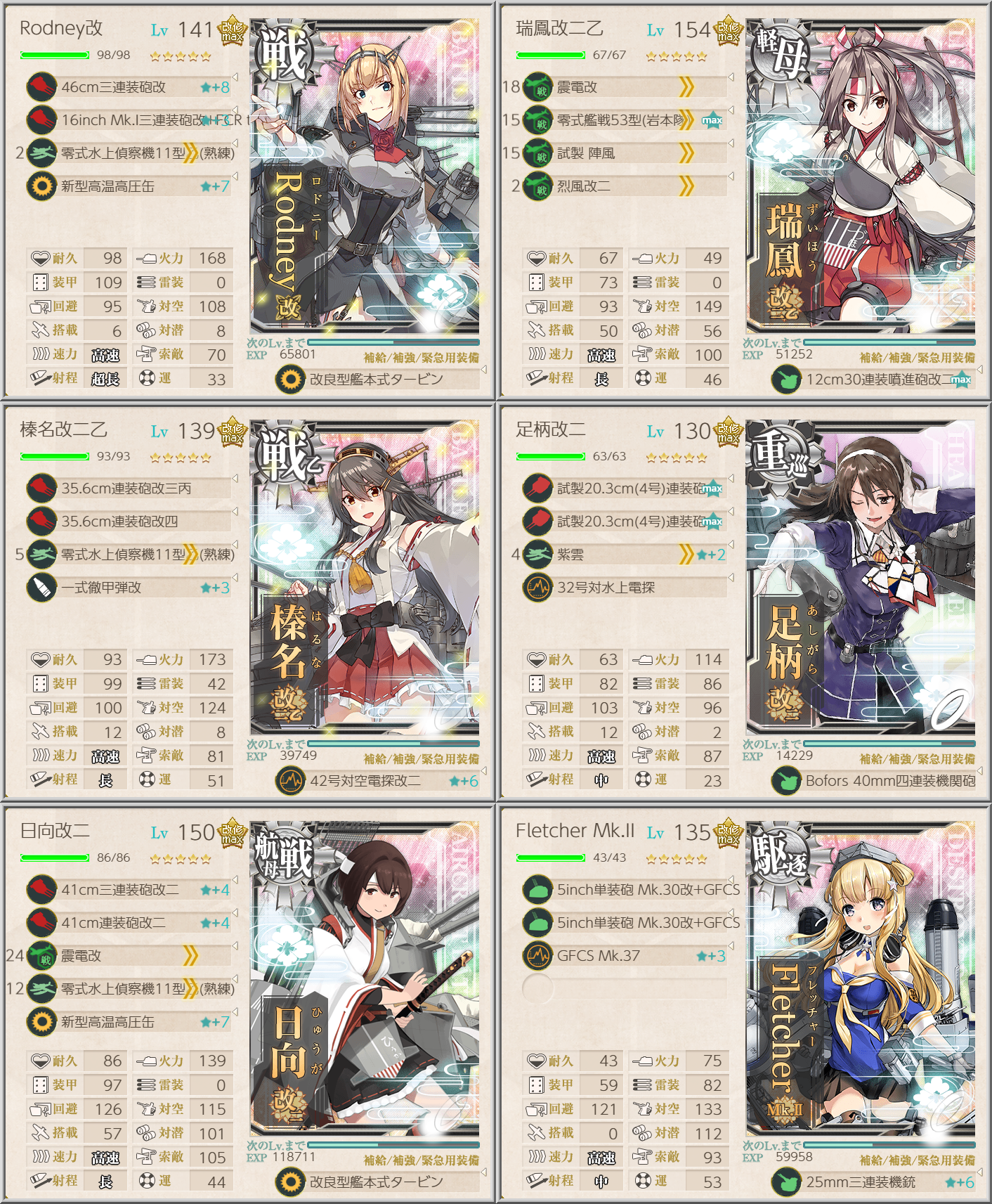Click 補給/補強/緊急用装備 label on 足柄改二 card
This screenshot has height=1204, width=992.
click(917, 759)
